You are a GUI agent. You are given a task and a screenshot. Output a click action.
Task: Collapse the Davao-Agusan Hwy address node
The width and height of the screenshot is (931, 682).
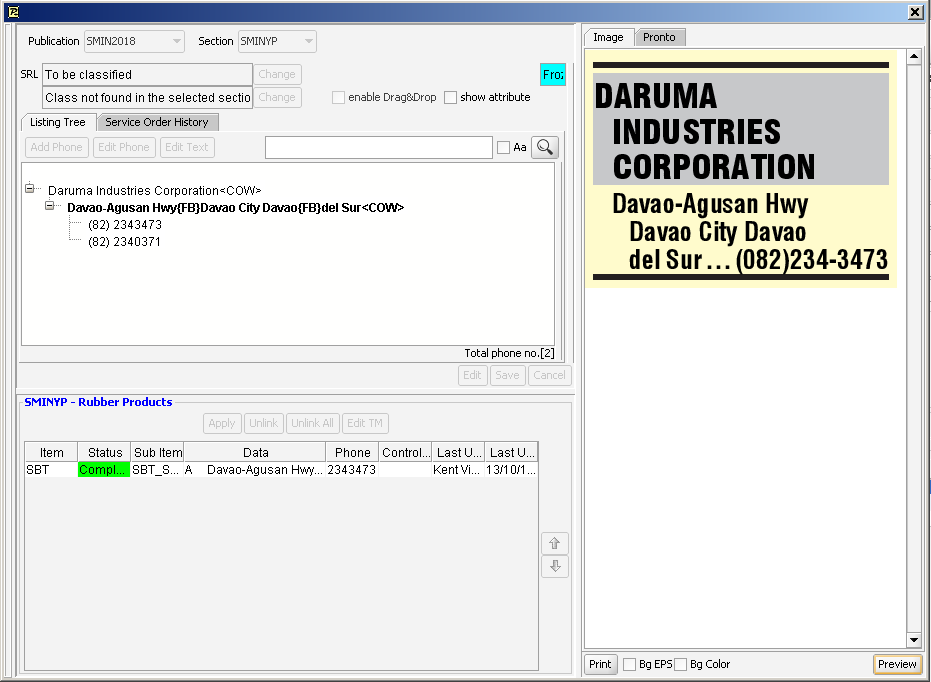point(50,205)
